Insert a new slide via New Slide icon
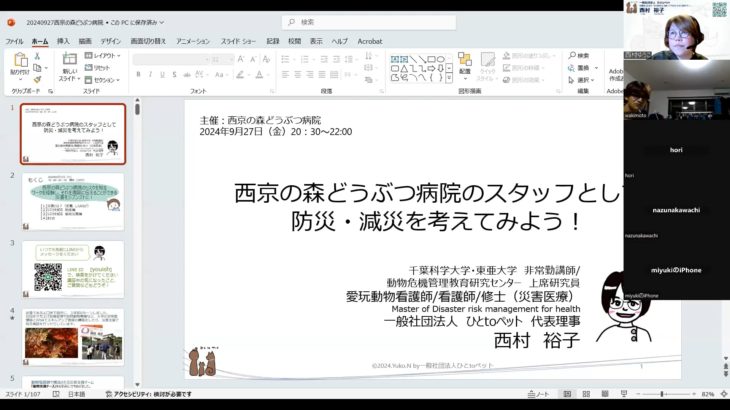 (69, 59)
